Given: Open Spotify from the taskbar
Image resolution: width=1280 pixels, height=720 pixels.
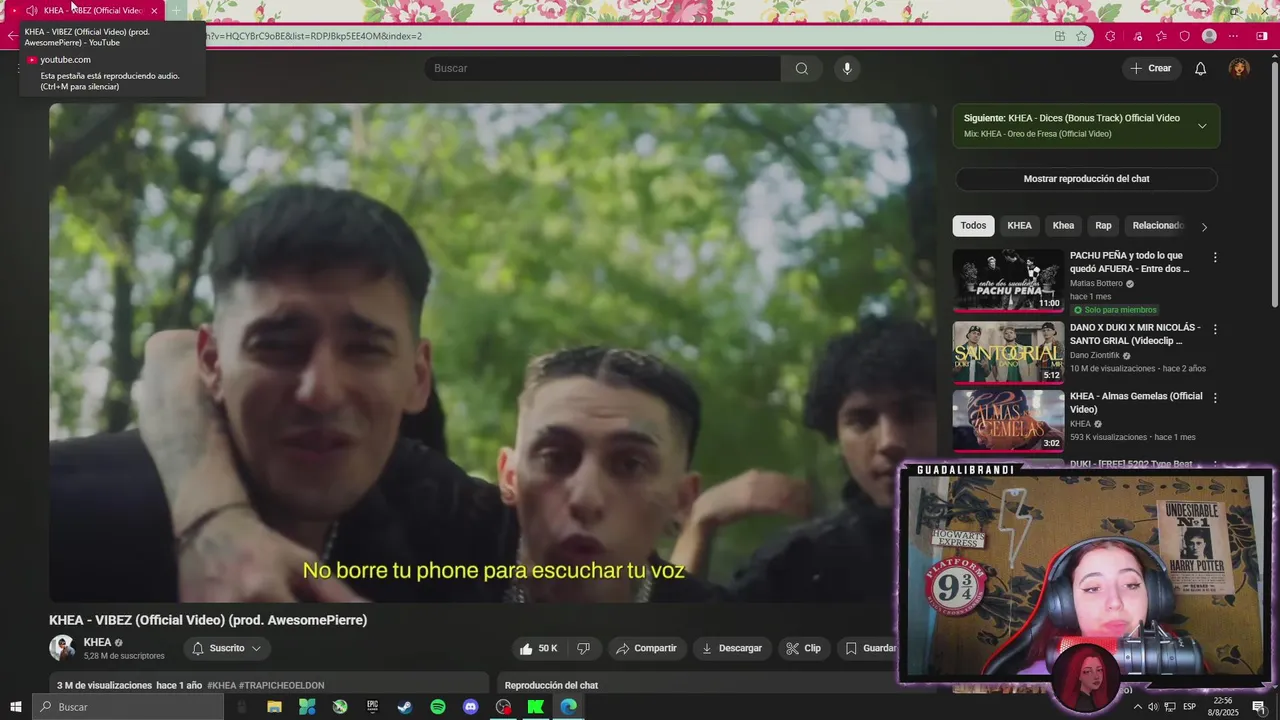Looking at the screenshot, I should (438, 707).
